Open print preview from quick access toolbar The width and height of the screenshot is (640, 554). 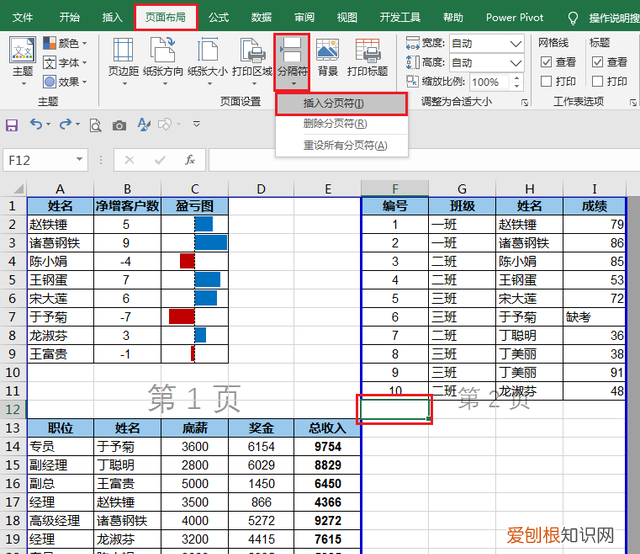tap(96, 125)
